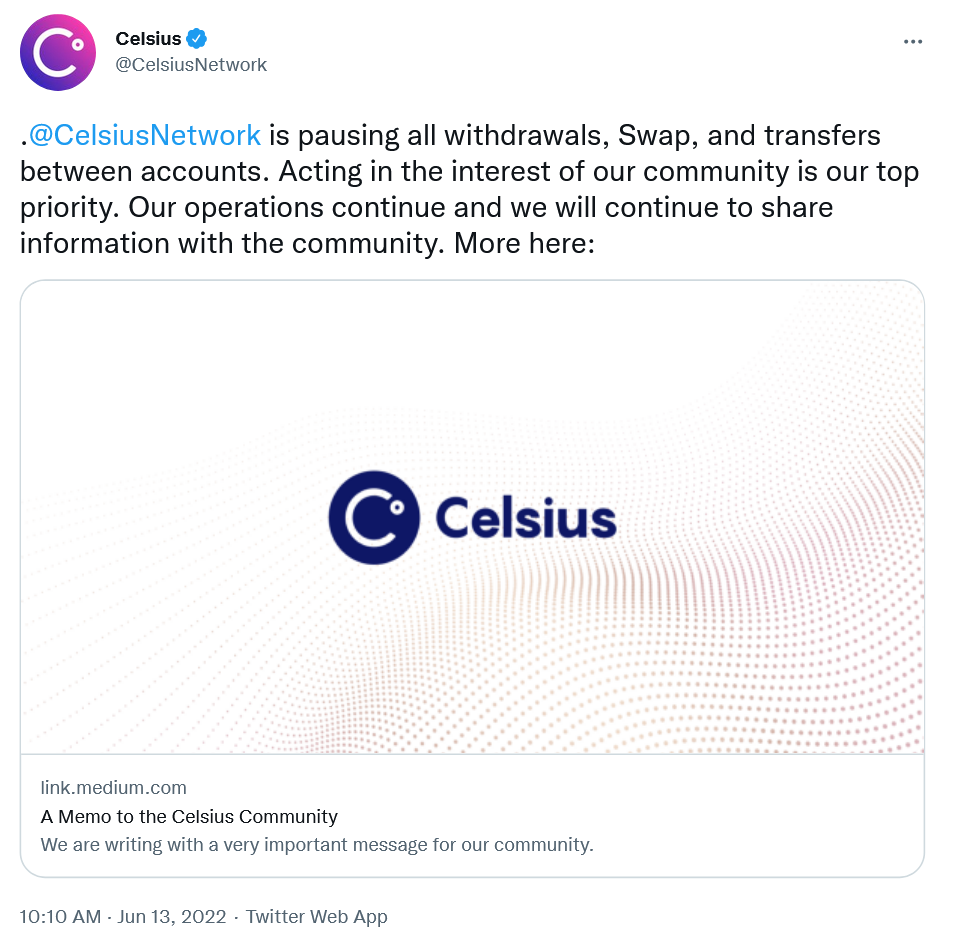The height and width of the screenshot is (944, 967).
Task: Click the 10:10 AM timestamp
Action: [60, 916]
